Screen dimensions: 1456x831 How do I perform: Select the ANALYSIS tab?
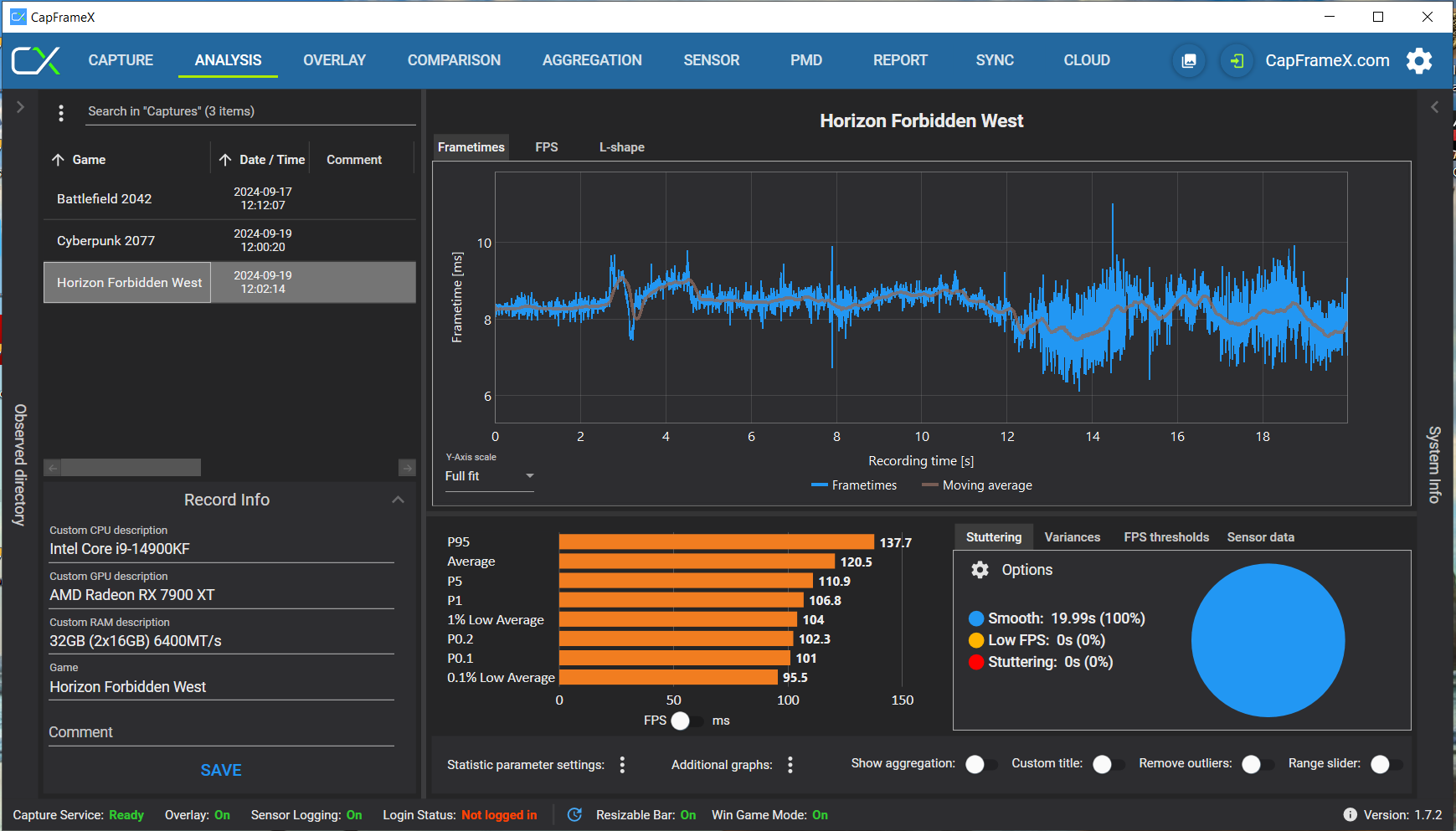pos(228,60)
